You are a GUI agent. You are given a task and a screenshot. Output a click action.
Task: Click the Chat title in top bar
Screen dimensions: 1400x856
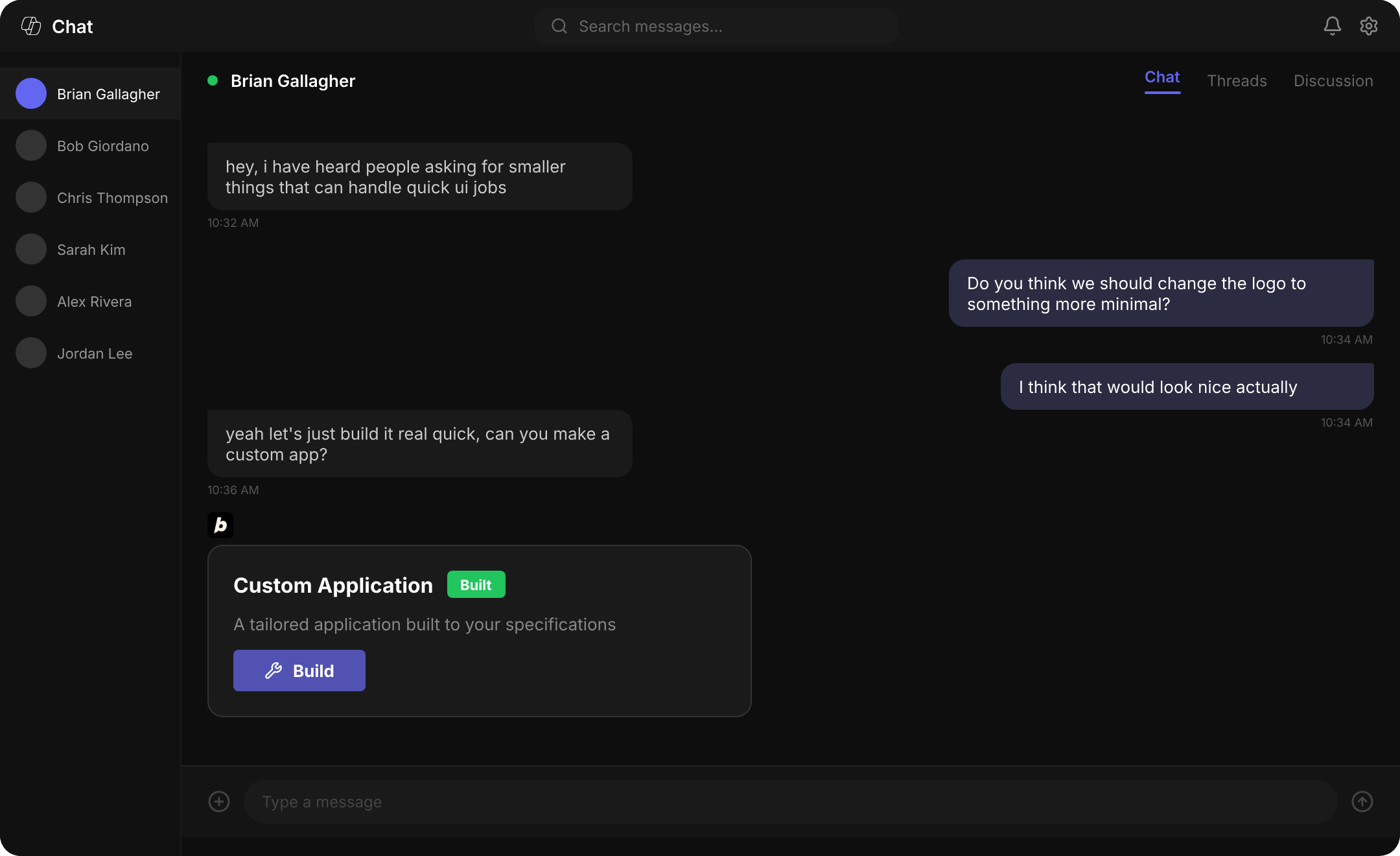[73, 27]
